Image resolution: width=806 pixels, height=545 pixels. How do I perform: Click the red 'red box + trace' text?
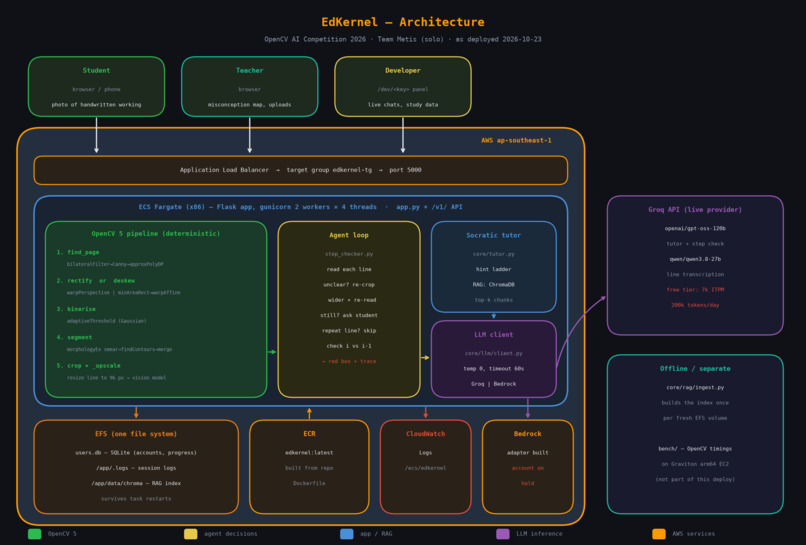(349, 361)
